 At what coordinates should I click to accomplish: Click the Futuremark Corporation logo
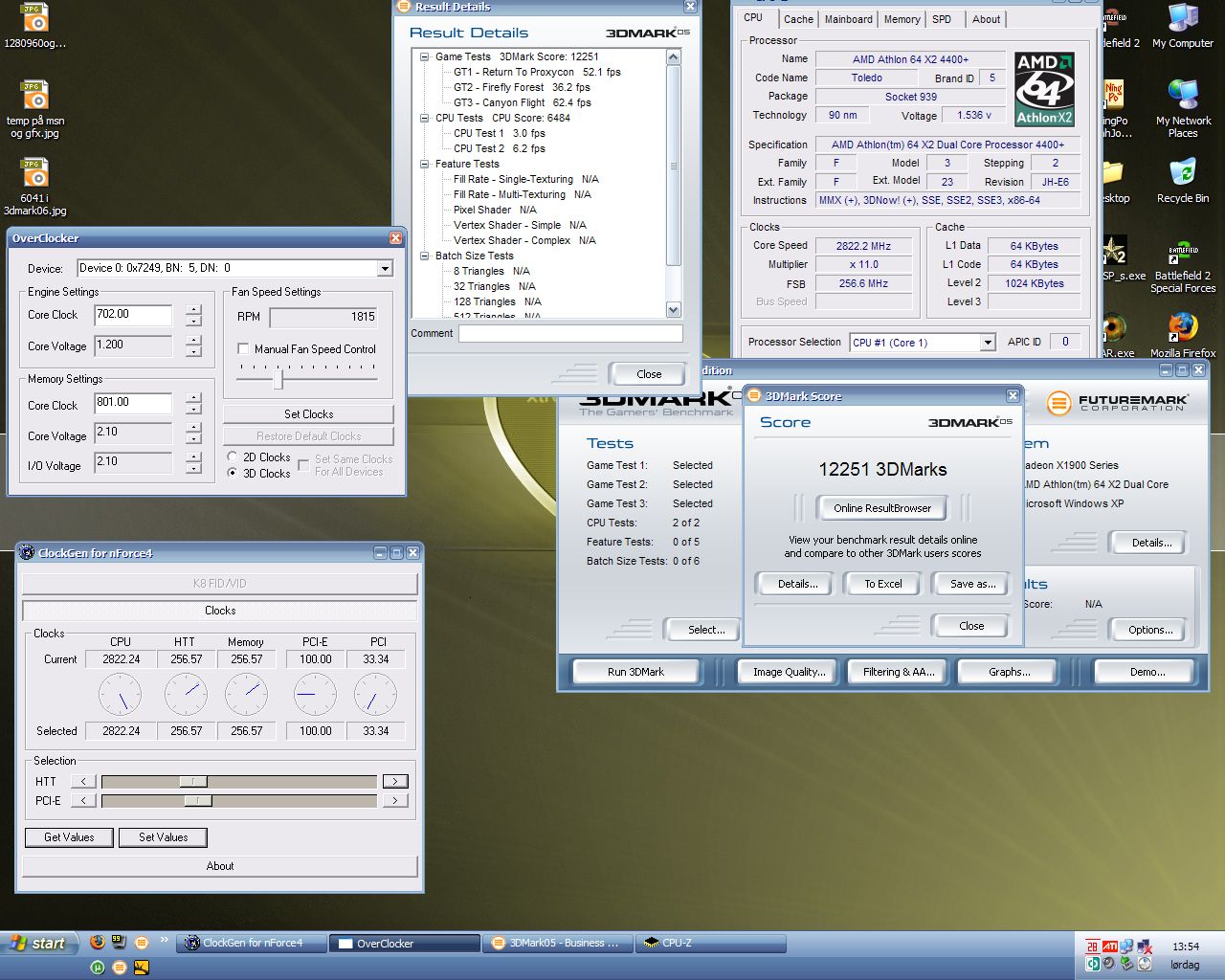pyautogui.click(x=1118, y=403)
